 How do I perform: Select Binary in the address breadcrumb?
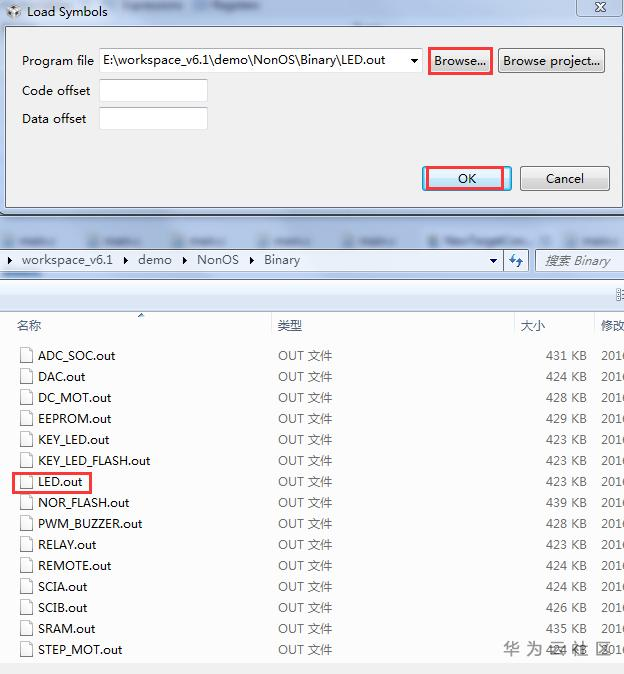[282, 260]
